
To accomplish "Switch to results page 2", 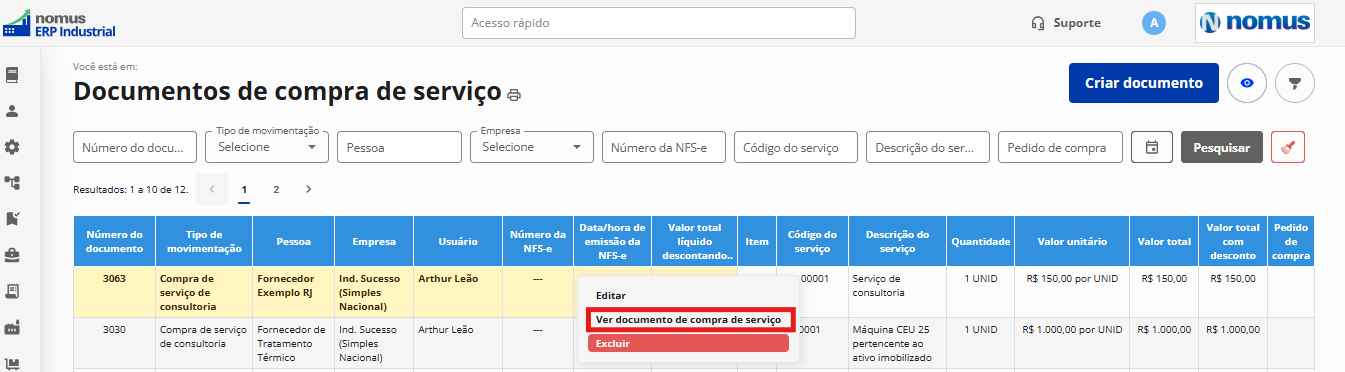I will (276, 188).
